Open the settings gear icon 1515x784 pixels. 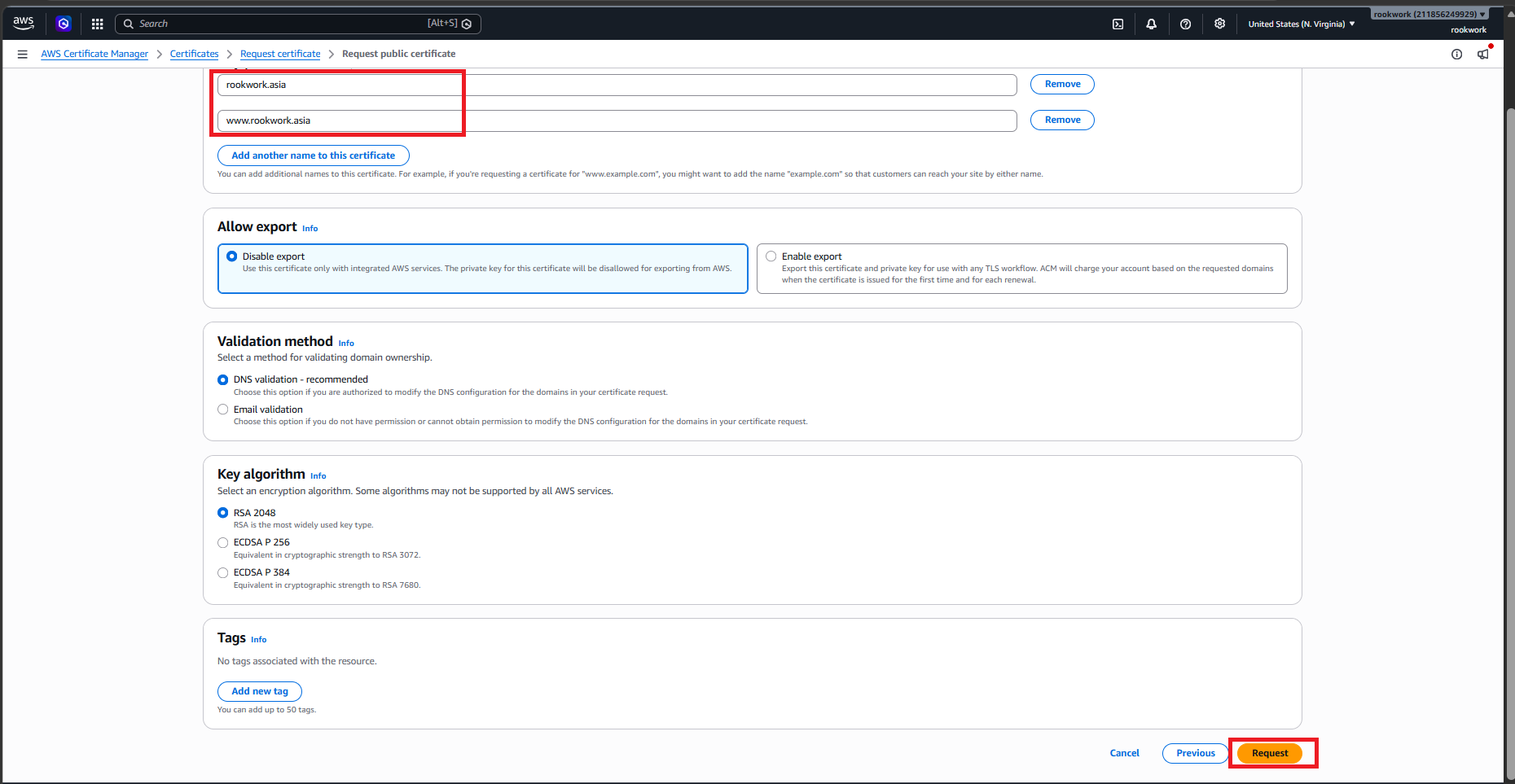(x=1220, y=24)
